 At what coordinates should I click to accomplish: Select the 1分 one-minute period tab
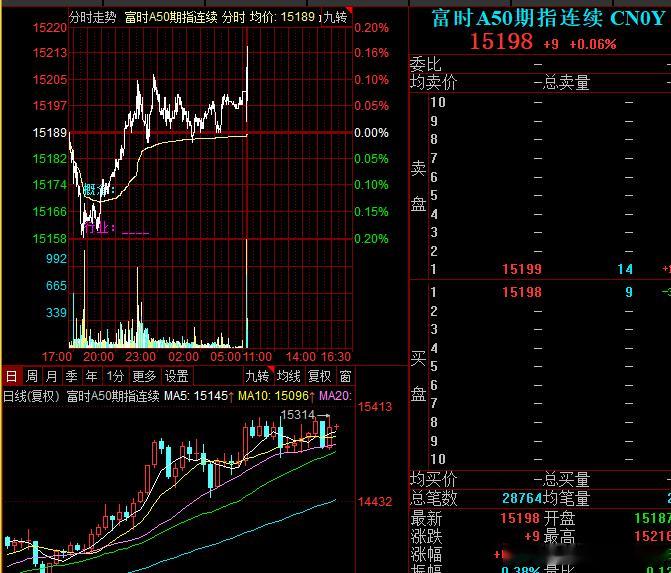[x=115, y=376]
